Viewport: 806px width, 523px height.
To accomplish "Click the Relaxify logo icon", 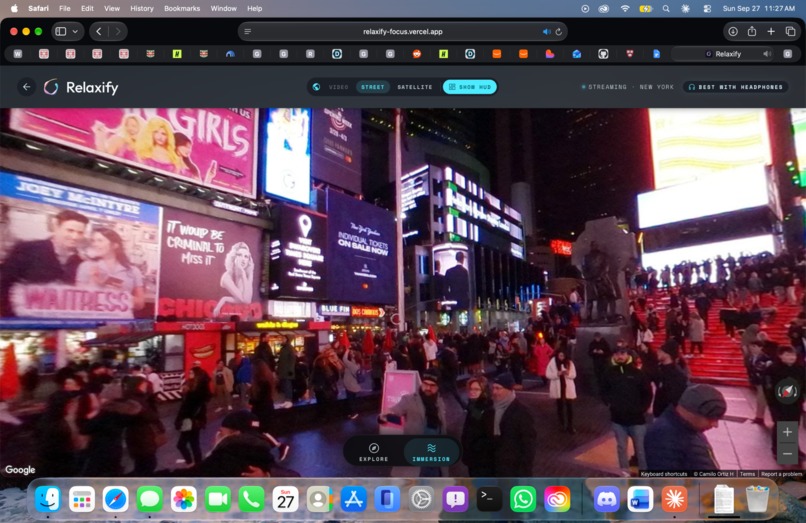I will coord(51,87).
